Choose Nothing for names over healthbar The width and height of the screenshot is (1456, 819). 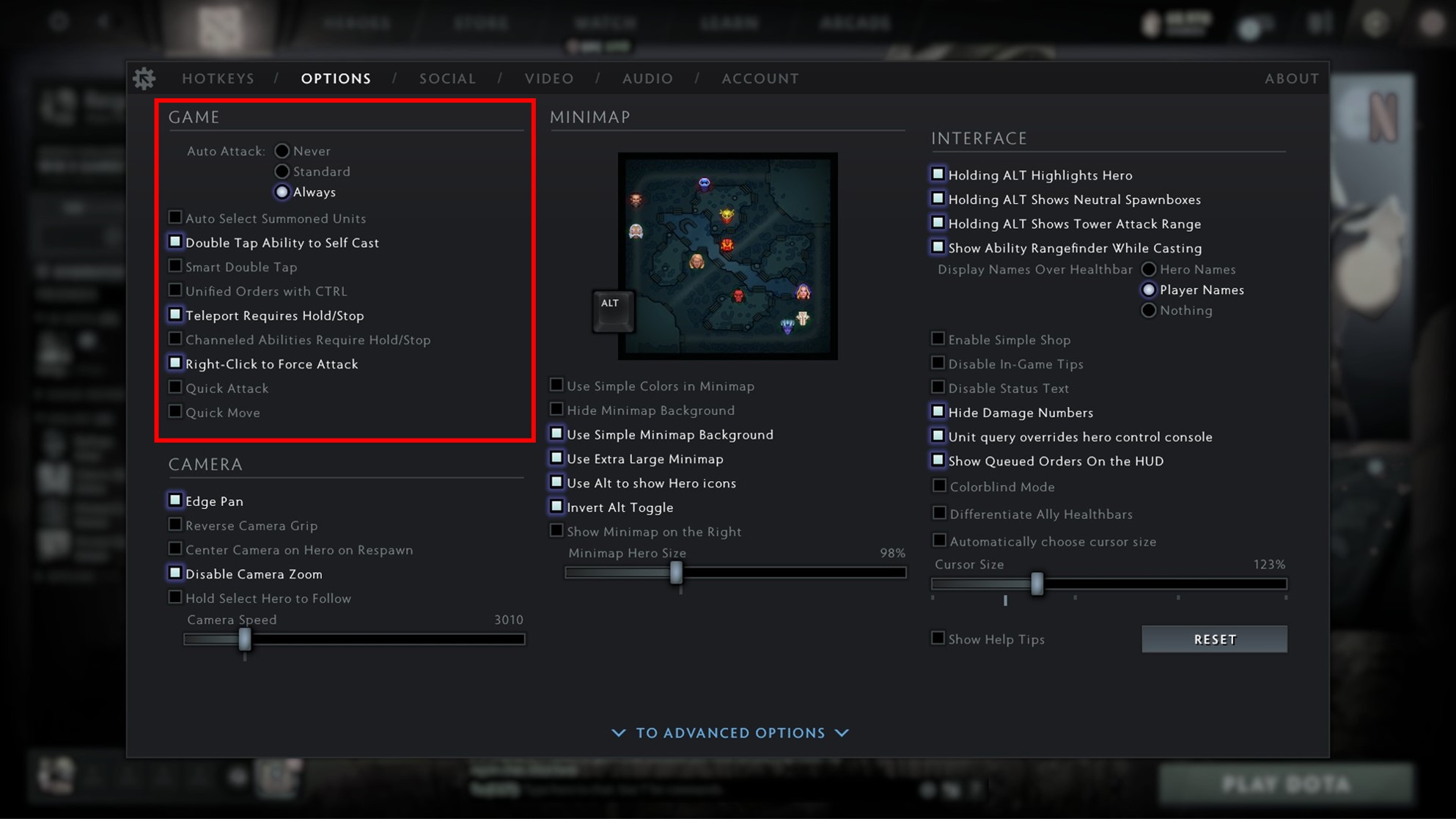[x=1149, y=311]
